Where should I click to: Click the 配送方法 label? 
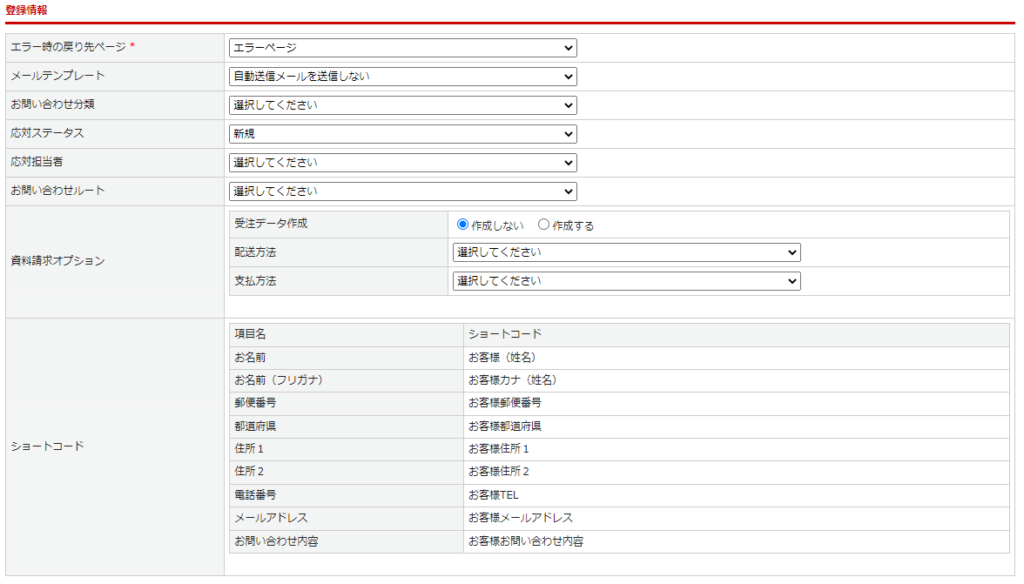255,252
